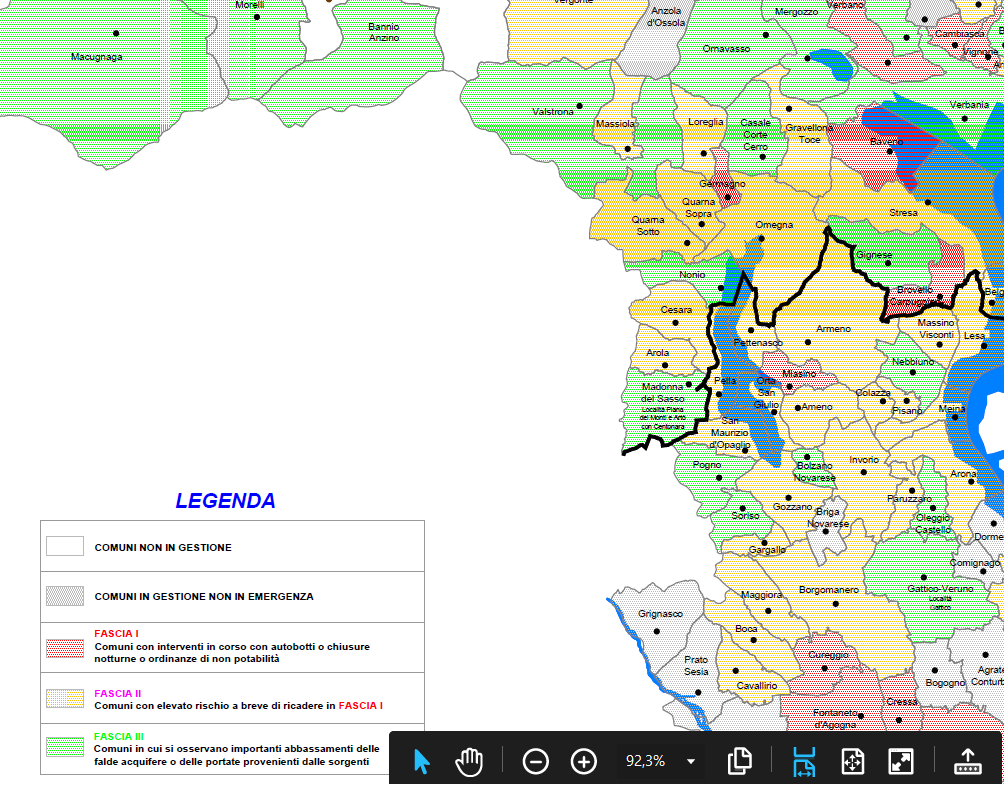1006x788 pixels.
Task: Click the Verbania map label
Action: 969,105
